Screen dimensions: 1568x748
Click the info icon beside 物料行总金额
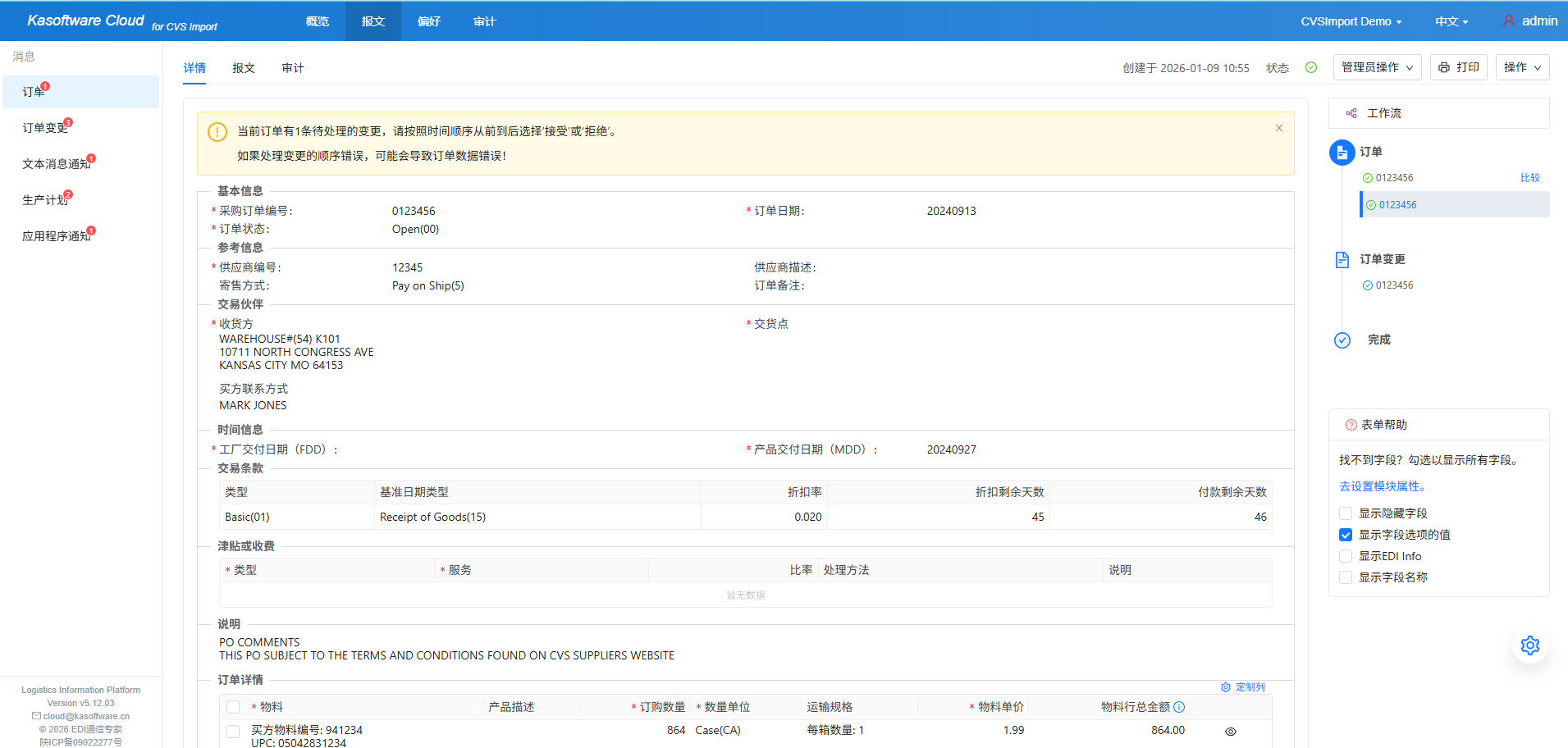[1179, 707]
